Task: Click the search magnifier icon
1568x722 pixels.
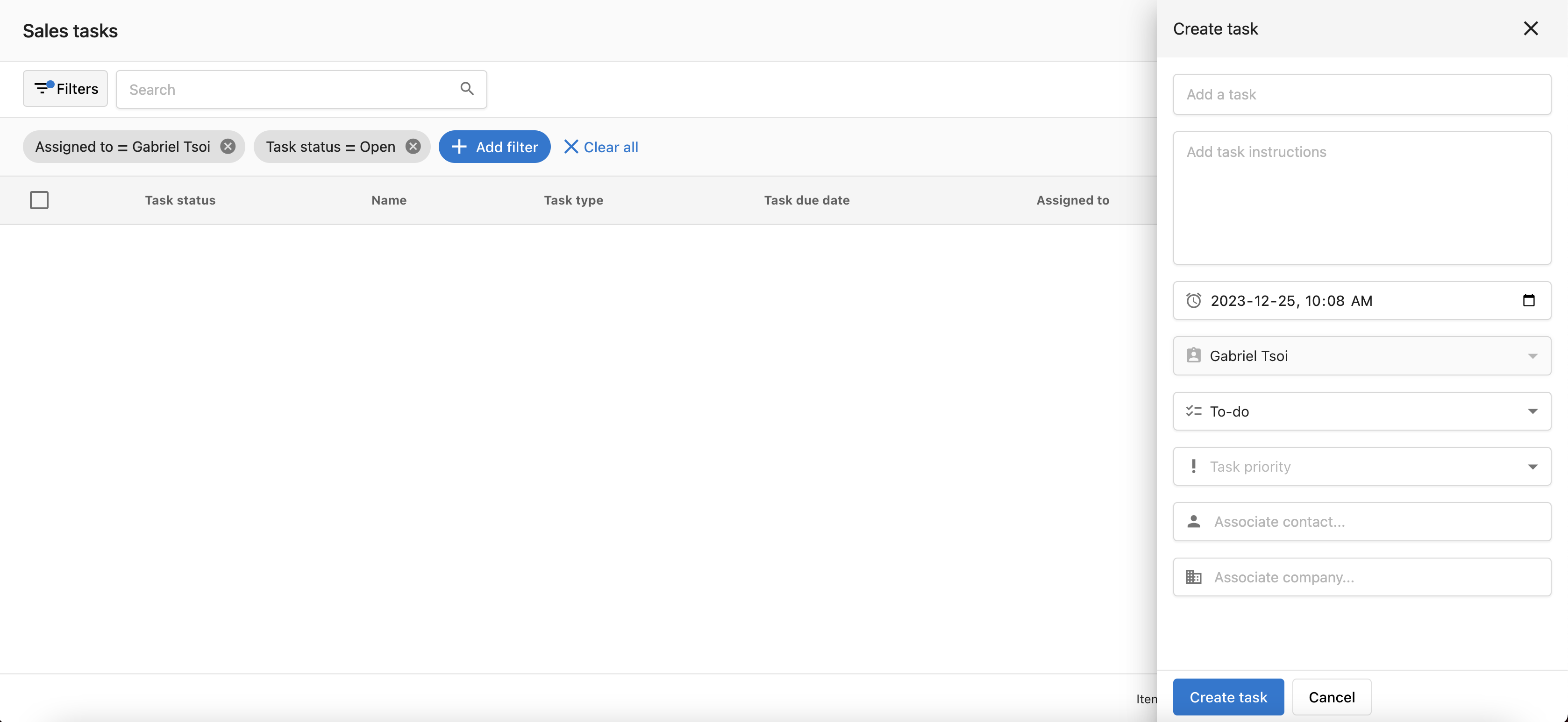Action: (466, 89)
